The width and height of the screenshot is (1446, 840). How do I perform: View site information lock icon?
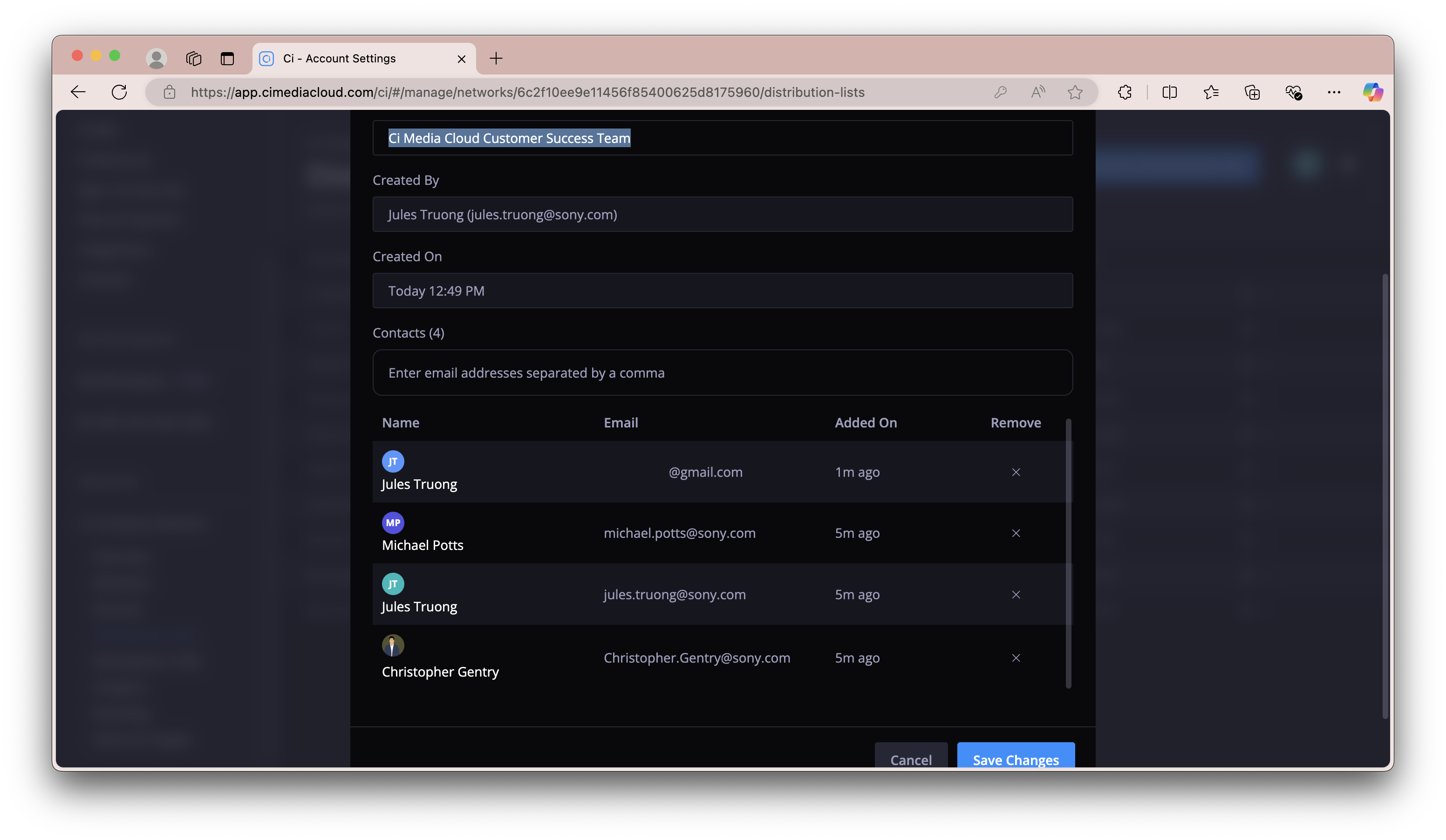(x=169, y=92)
